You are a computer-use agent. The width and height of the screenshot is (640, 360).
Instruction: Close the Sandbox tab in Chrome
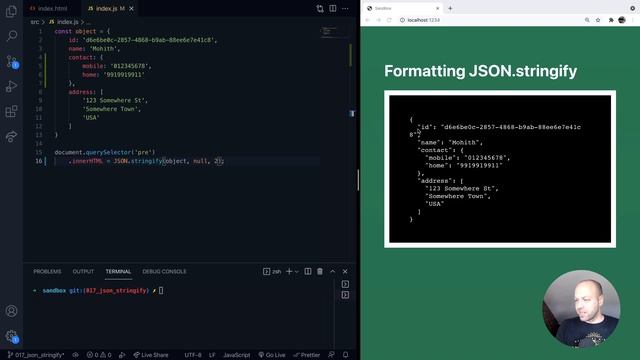click(438, 8)
